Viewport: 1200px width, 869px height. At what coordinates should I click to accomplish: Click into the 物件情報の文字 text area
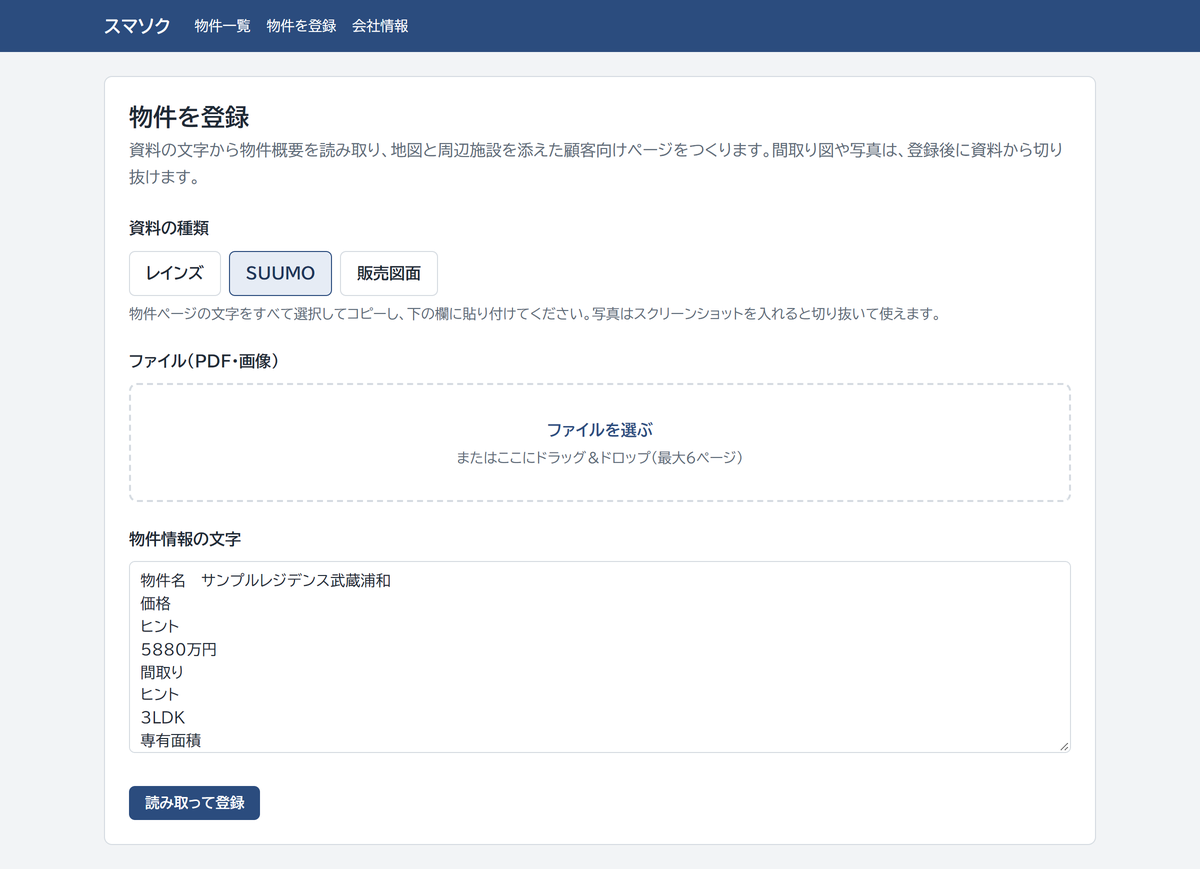600,657
